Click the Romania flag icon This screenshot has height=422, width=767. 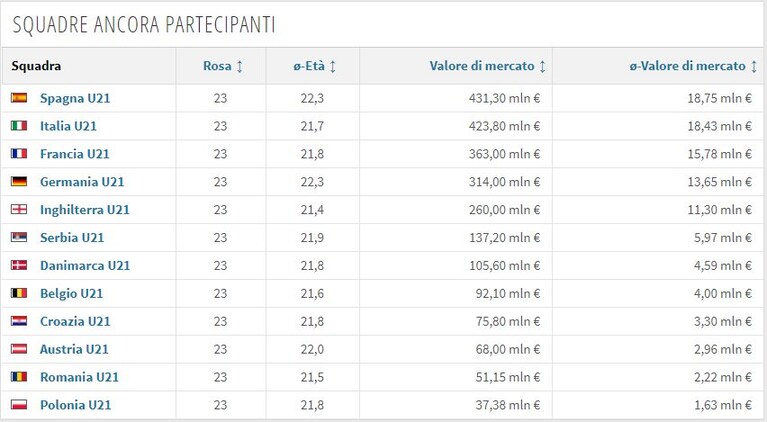tap(19, 377)
